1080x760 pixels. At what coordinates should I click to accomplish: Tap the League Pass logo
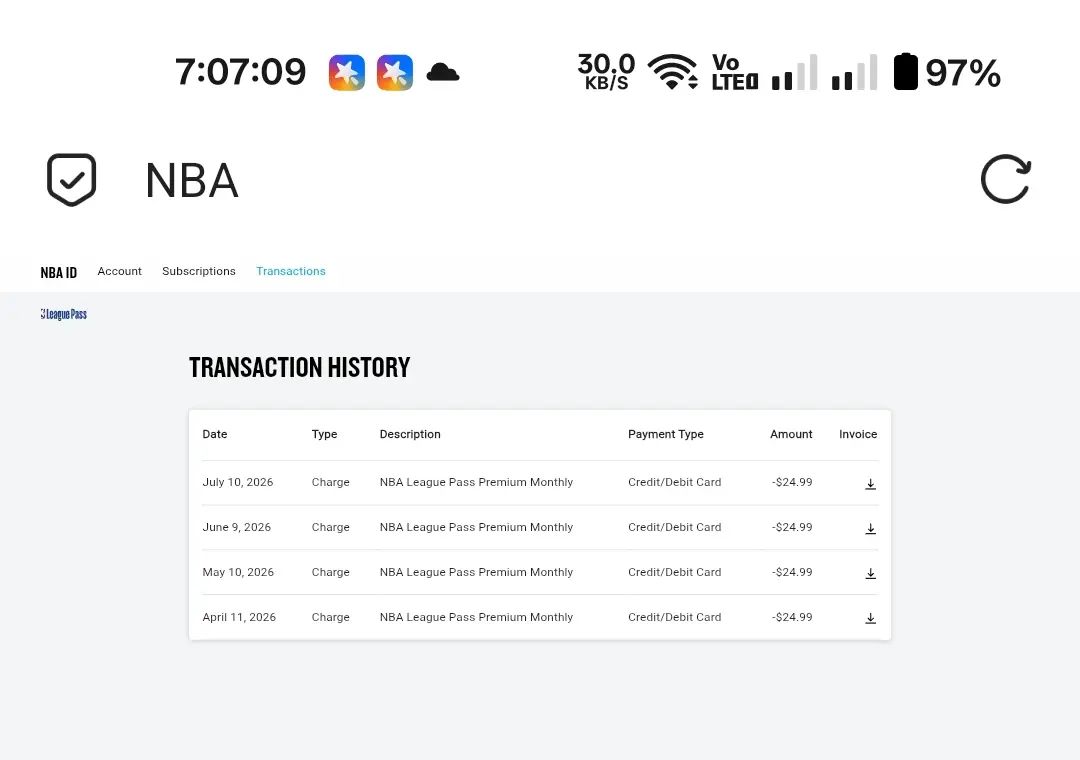[63, 314]
